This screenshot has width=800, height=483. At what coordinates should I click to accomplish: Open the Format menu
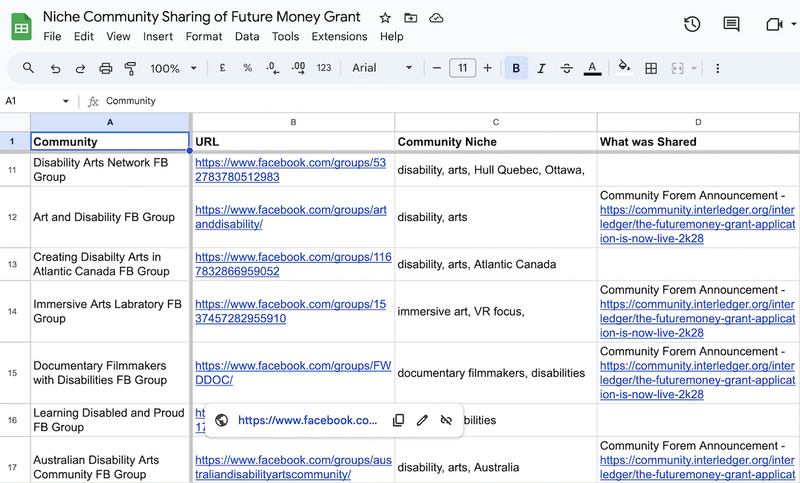pyautogui.click(x=204, y=36)
